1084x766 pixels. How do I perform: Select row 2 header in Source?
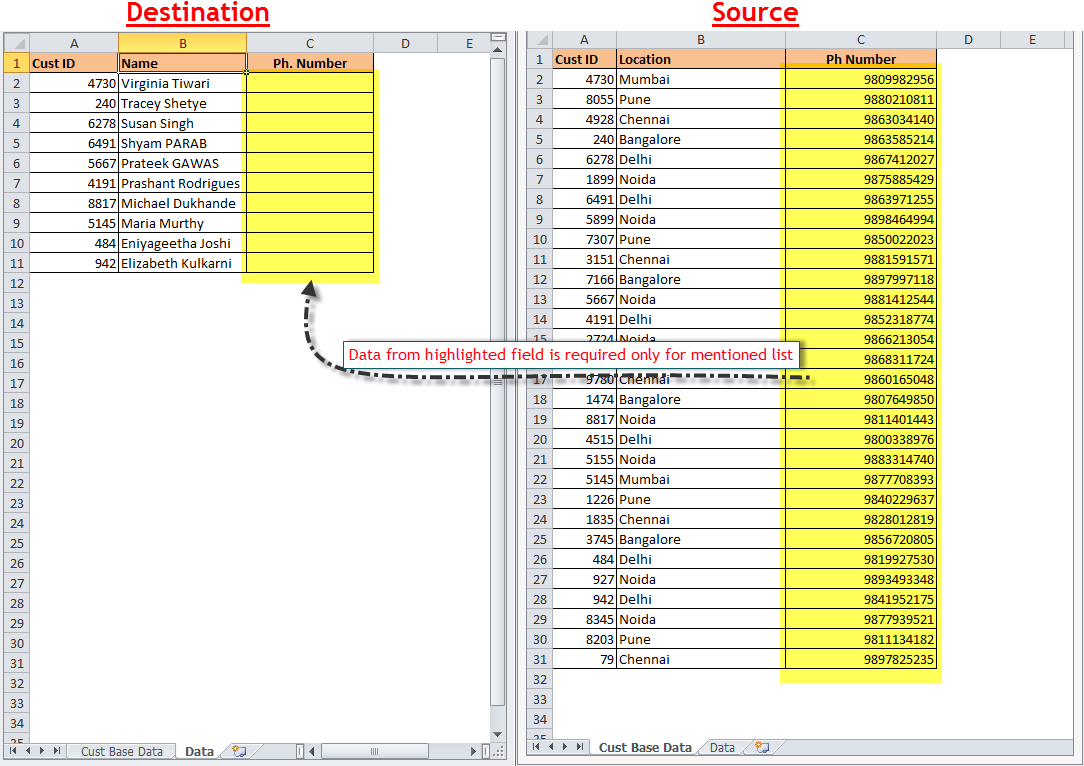[539, 79]
